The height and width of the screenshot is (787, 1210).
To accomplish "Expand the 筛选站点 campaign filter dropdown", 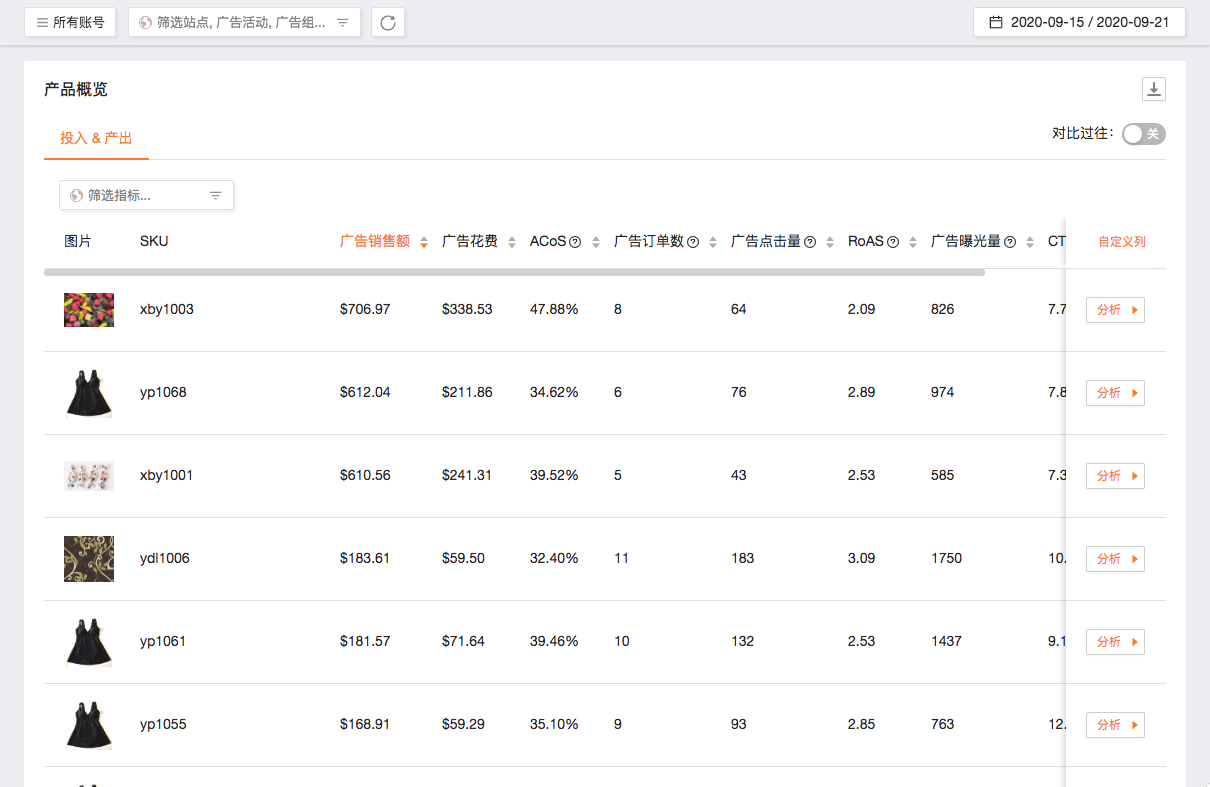I will (244, 22).
